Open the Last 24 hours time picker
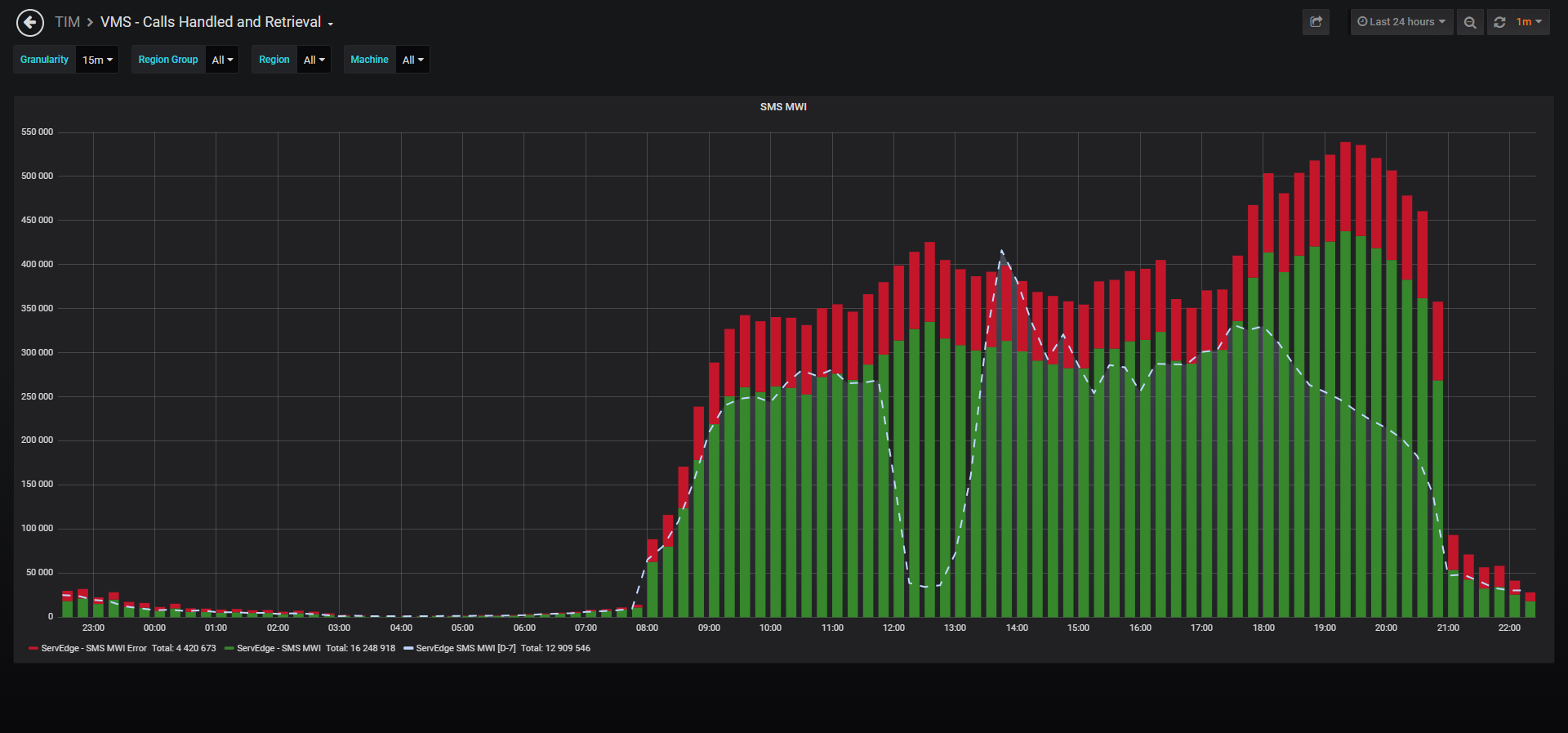 tap(1401, 22)
